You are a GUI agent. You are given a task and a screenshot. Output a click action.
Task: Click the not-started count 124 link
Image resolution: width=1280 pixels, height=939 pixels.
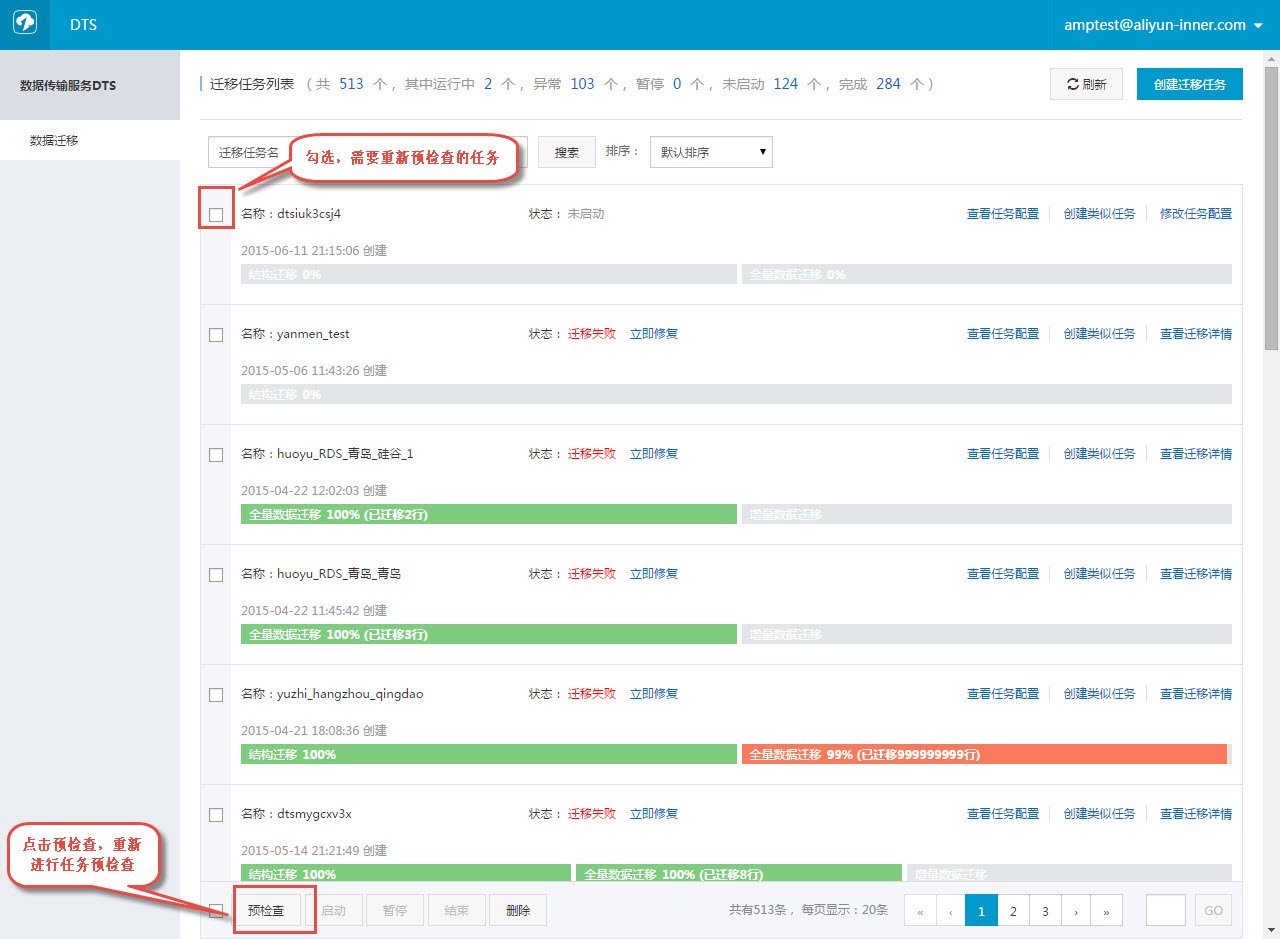[x=786, y=84]
